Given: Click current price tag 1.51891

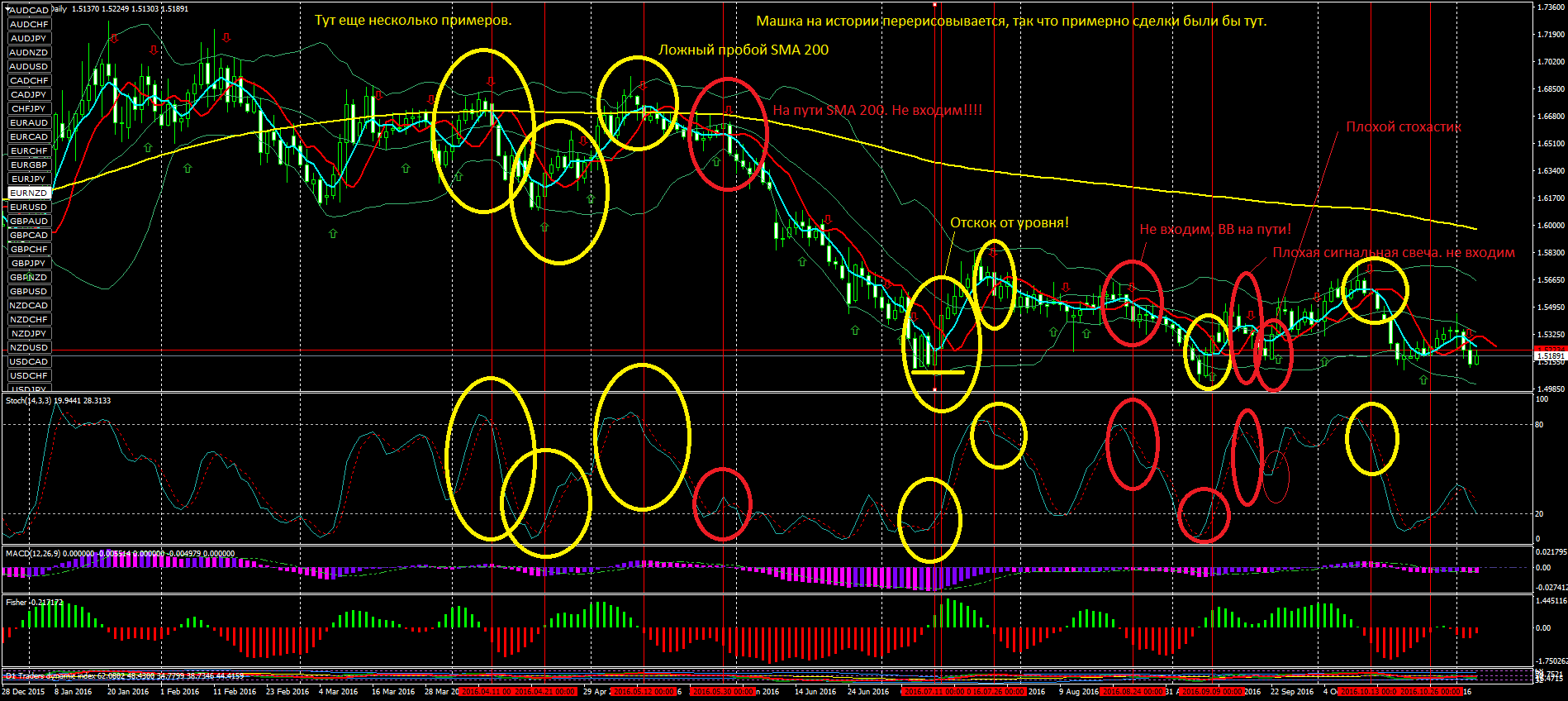Looking at the screenshot, I should 1550,355.
